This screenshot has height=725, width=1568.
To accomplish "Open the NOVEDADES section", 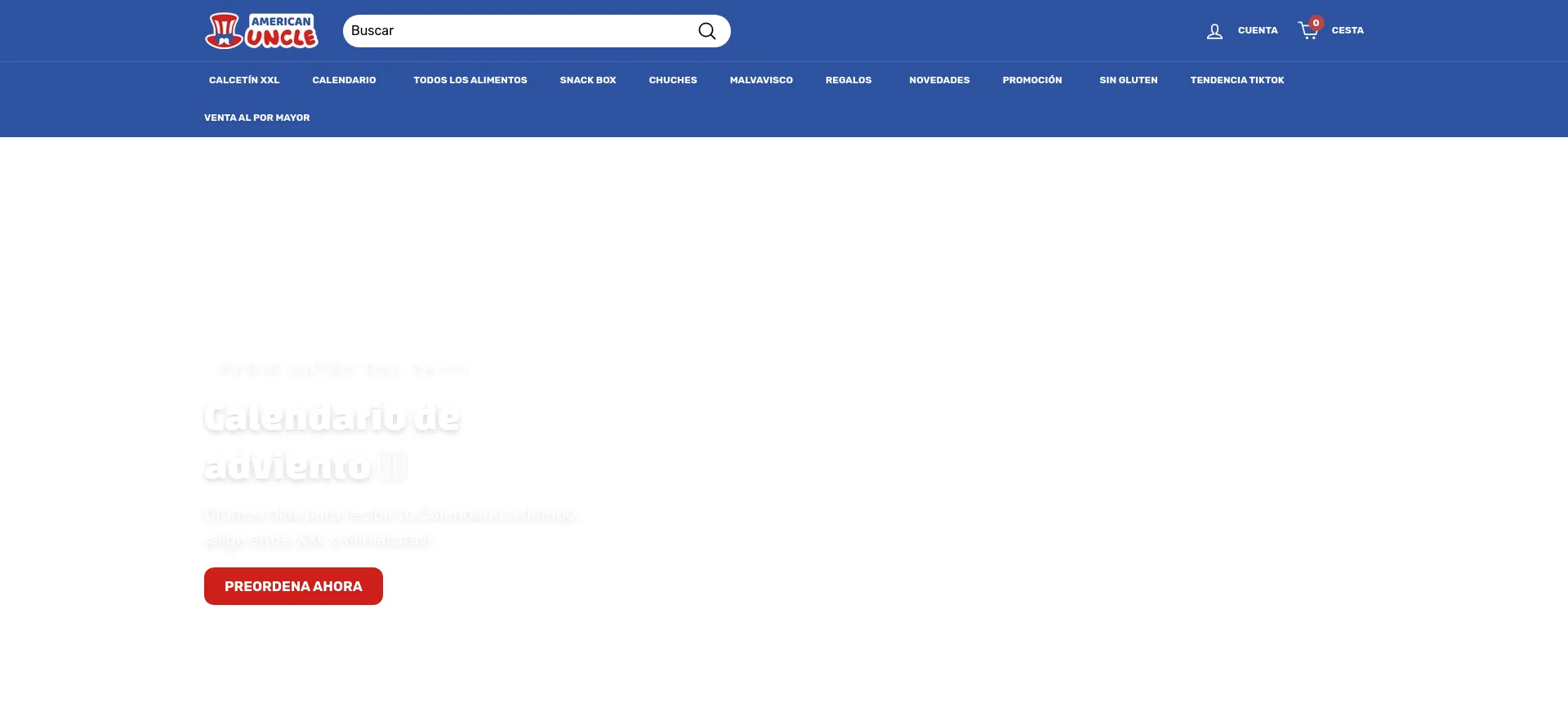I will click(939, 80).
